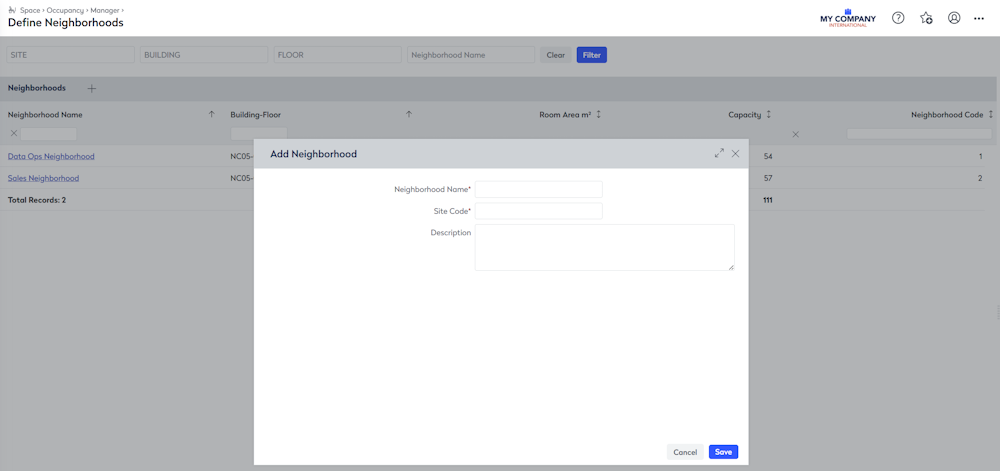The image size is (1000, 471).
Task: Click the Capacity column header
Action: (745, 115)
